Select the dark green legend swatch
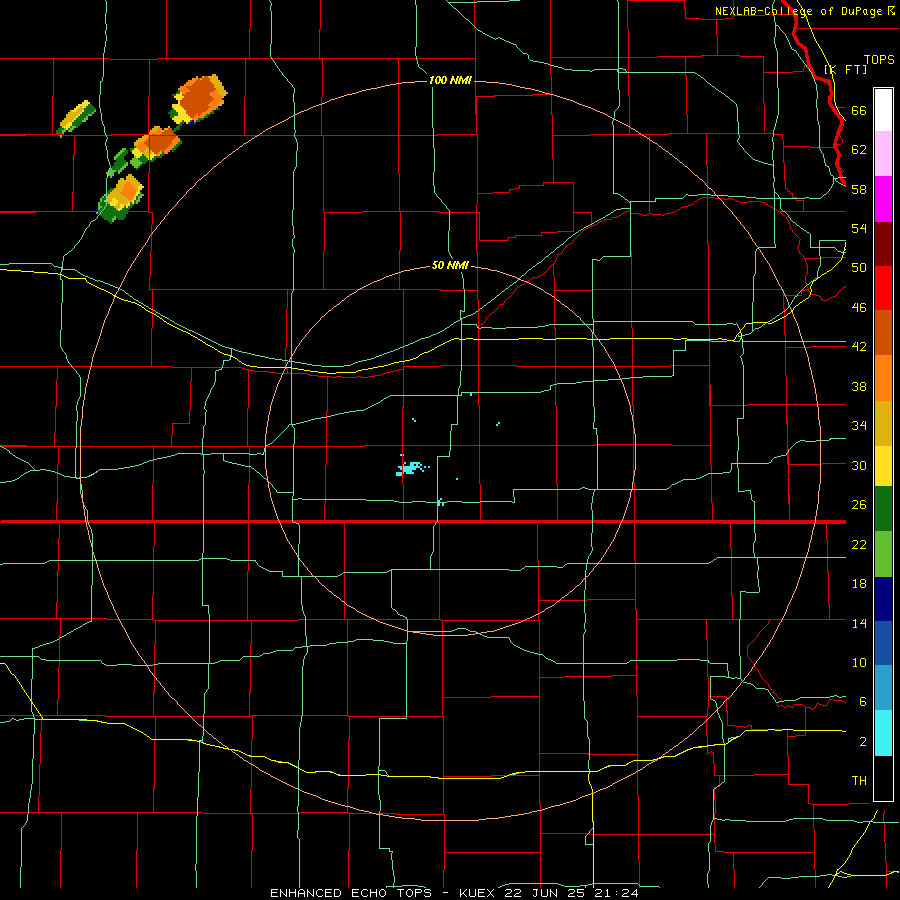This screenshot has height=900, width=900. tap(883, 509)
